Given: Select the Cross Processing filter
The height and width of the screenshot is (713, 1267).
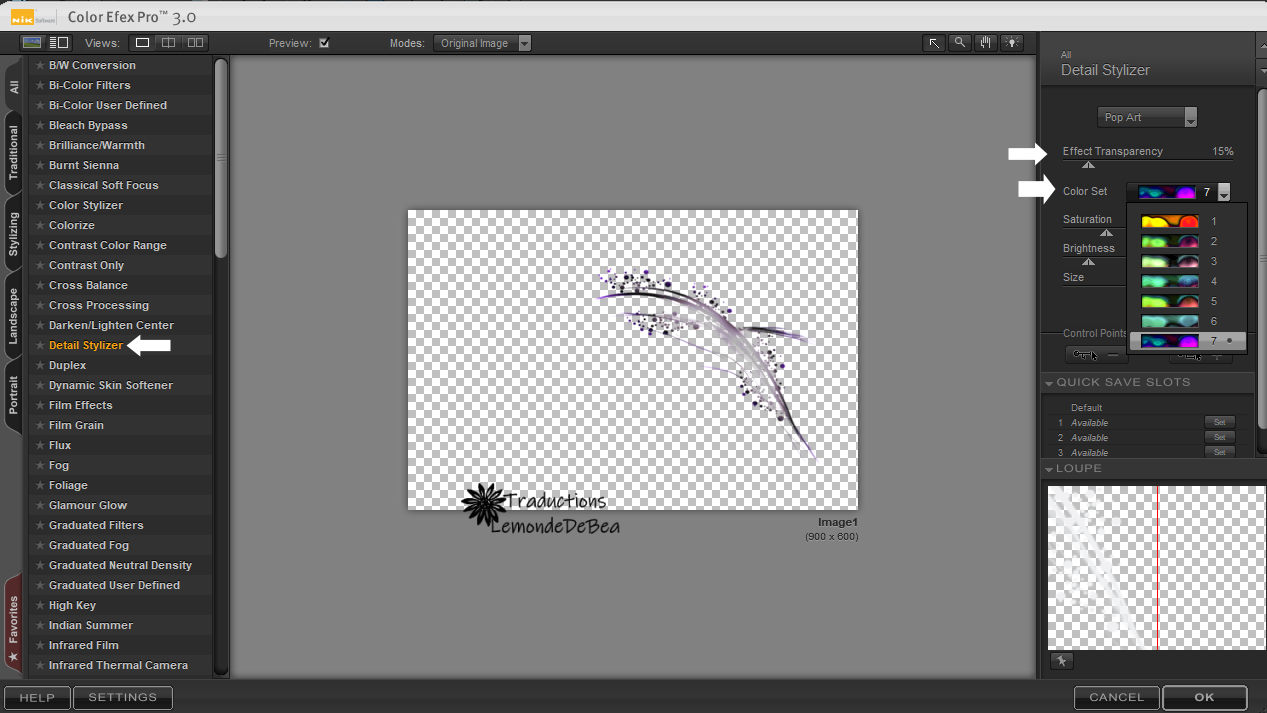Looking at the screenshot, I should (121, 305).
